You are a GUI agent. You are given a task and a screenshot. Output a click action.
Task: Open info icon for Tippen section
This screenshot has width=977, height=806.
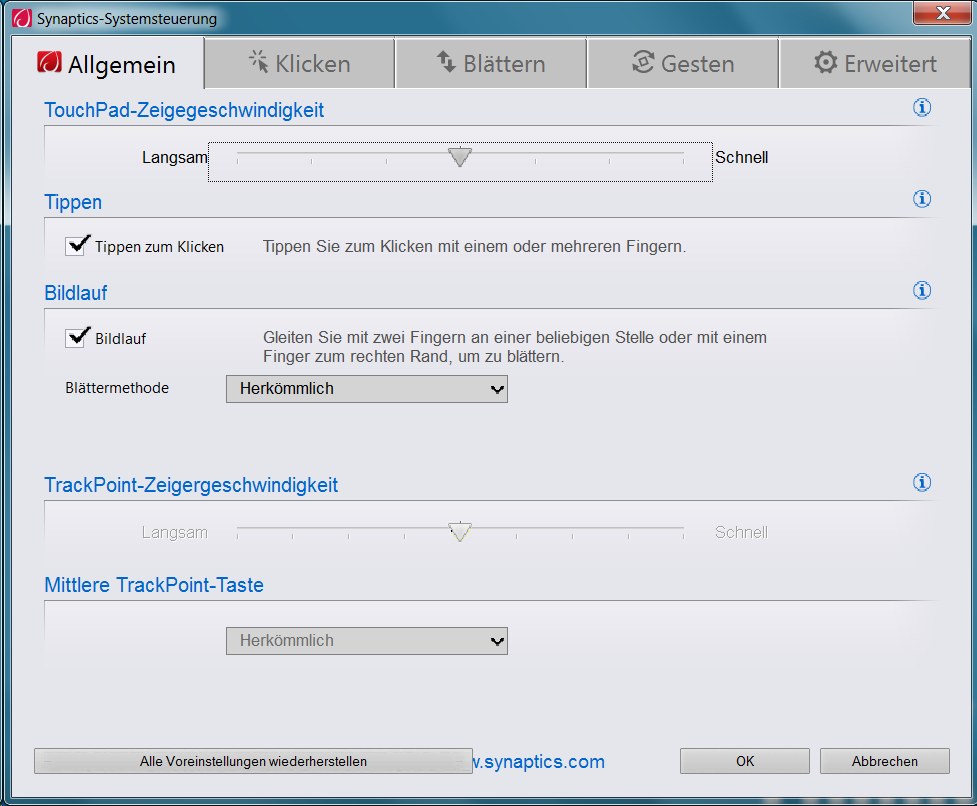coord(922,199)
